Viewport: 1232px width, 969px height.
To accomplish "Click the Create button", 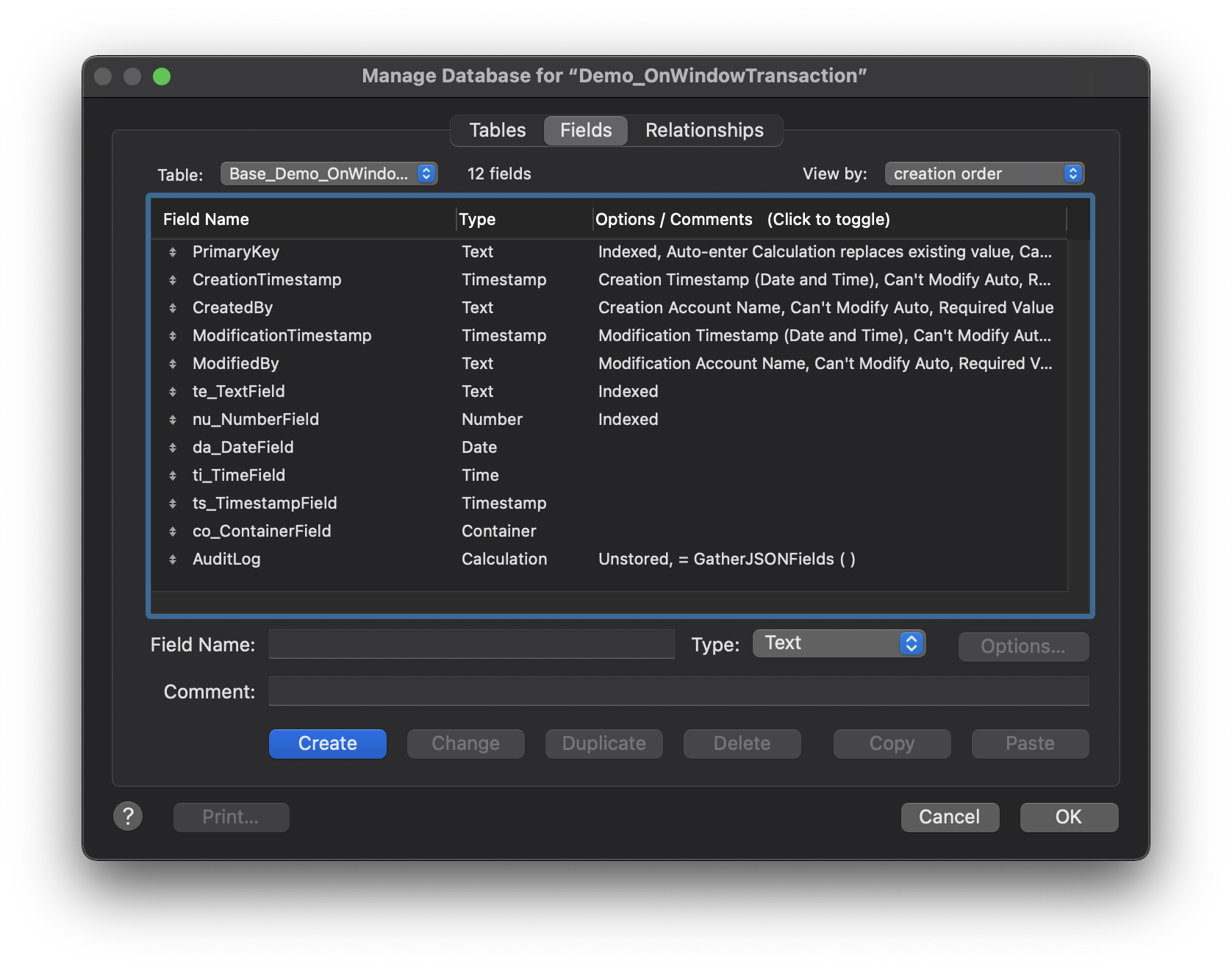I will 327,743.
